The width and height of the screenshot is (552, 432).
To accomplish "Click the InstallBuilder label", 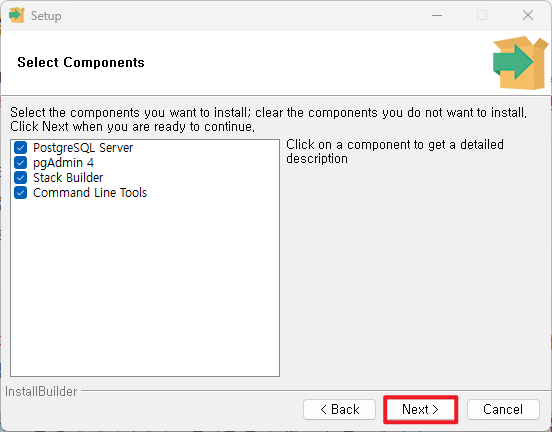I will (x=41, y=392).
